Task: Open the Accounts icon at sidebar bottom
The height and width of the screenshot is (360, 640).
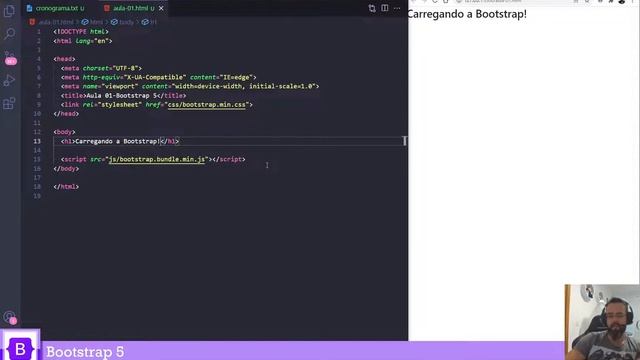Action: [10, 317]
